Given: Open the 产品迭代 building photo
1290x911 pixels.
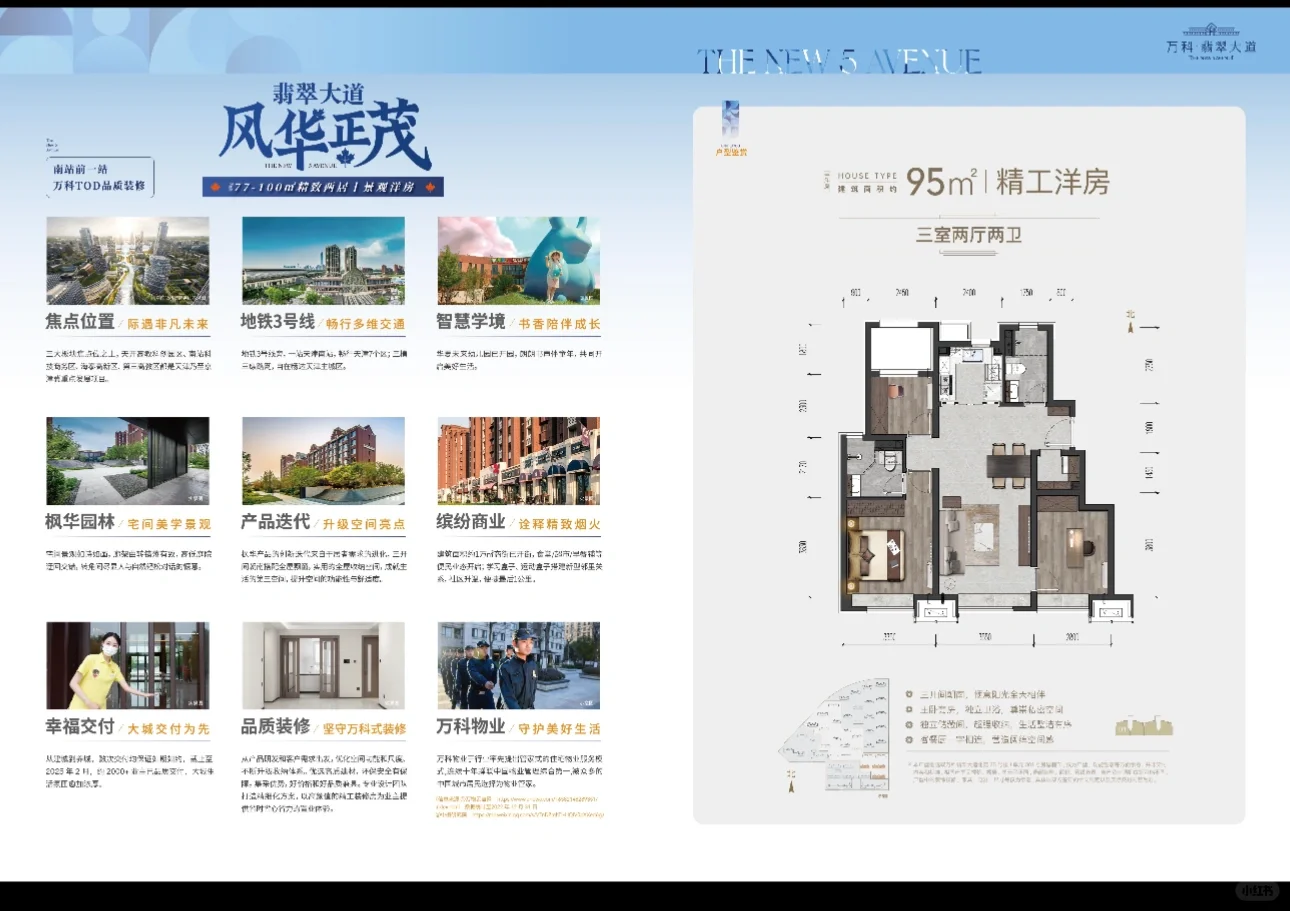Looking at the screenshot, I should coord(323,461).
